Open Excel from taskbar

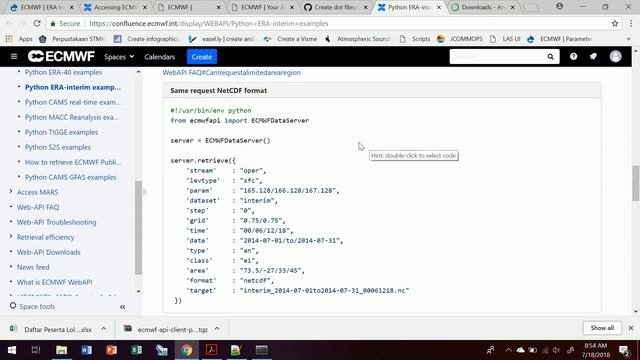[x=136, y=350]
